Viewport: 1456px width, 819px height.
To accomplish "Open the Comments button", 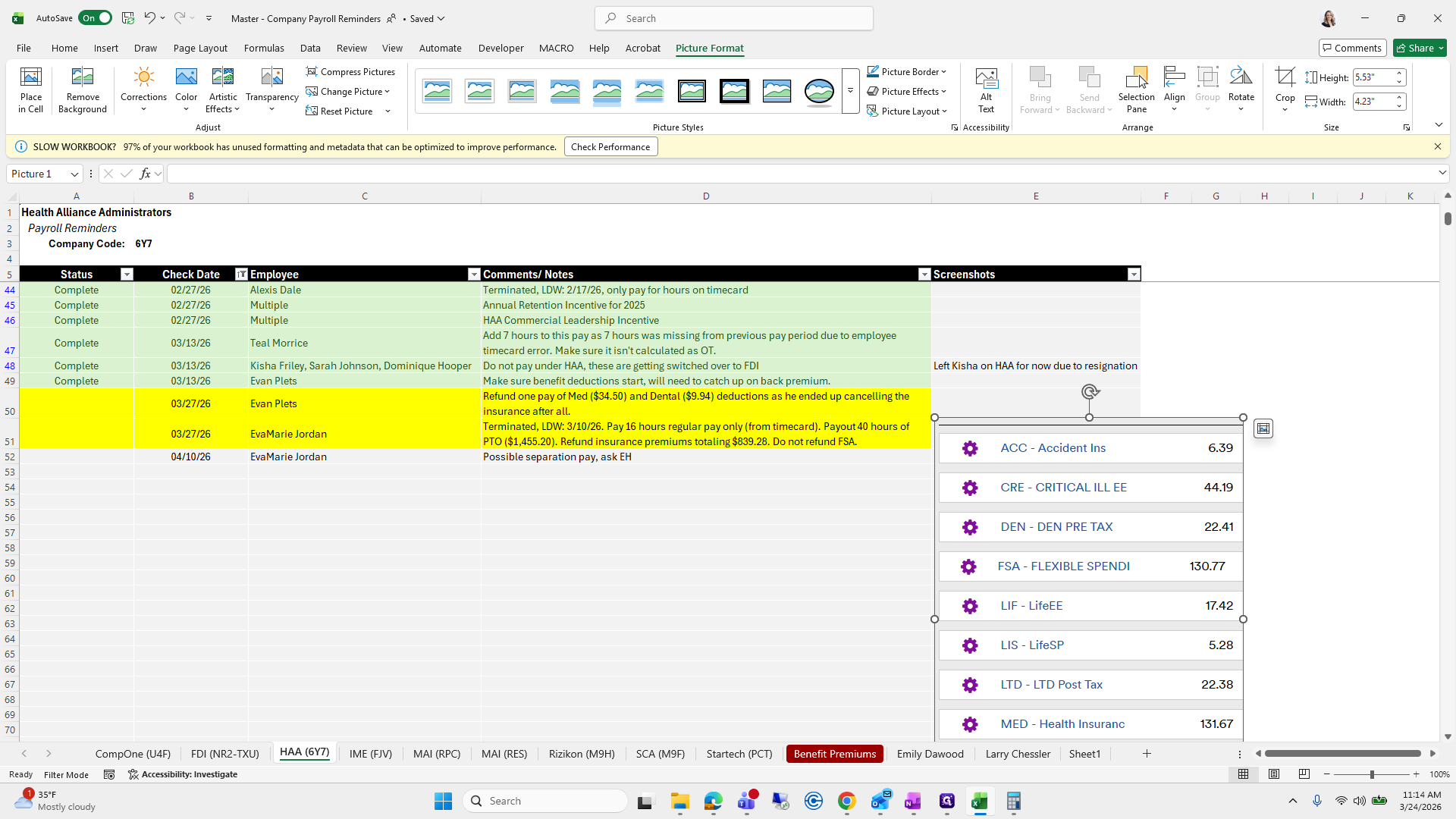I will pos(1352,48).
